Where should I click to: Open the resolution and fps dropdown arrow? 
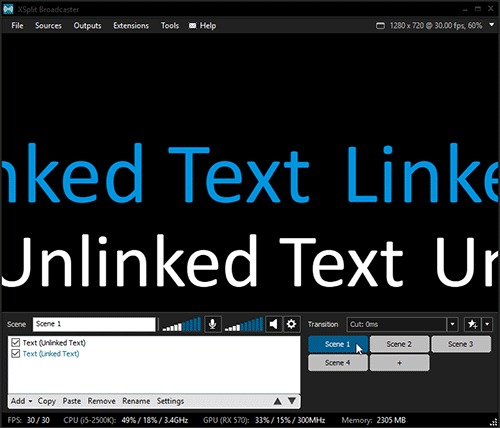point(492,25)
